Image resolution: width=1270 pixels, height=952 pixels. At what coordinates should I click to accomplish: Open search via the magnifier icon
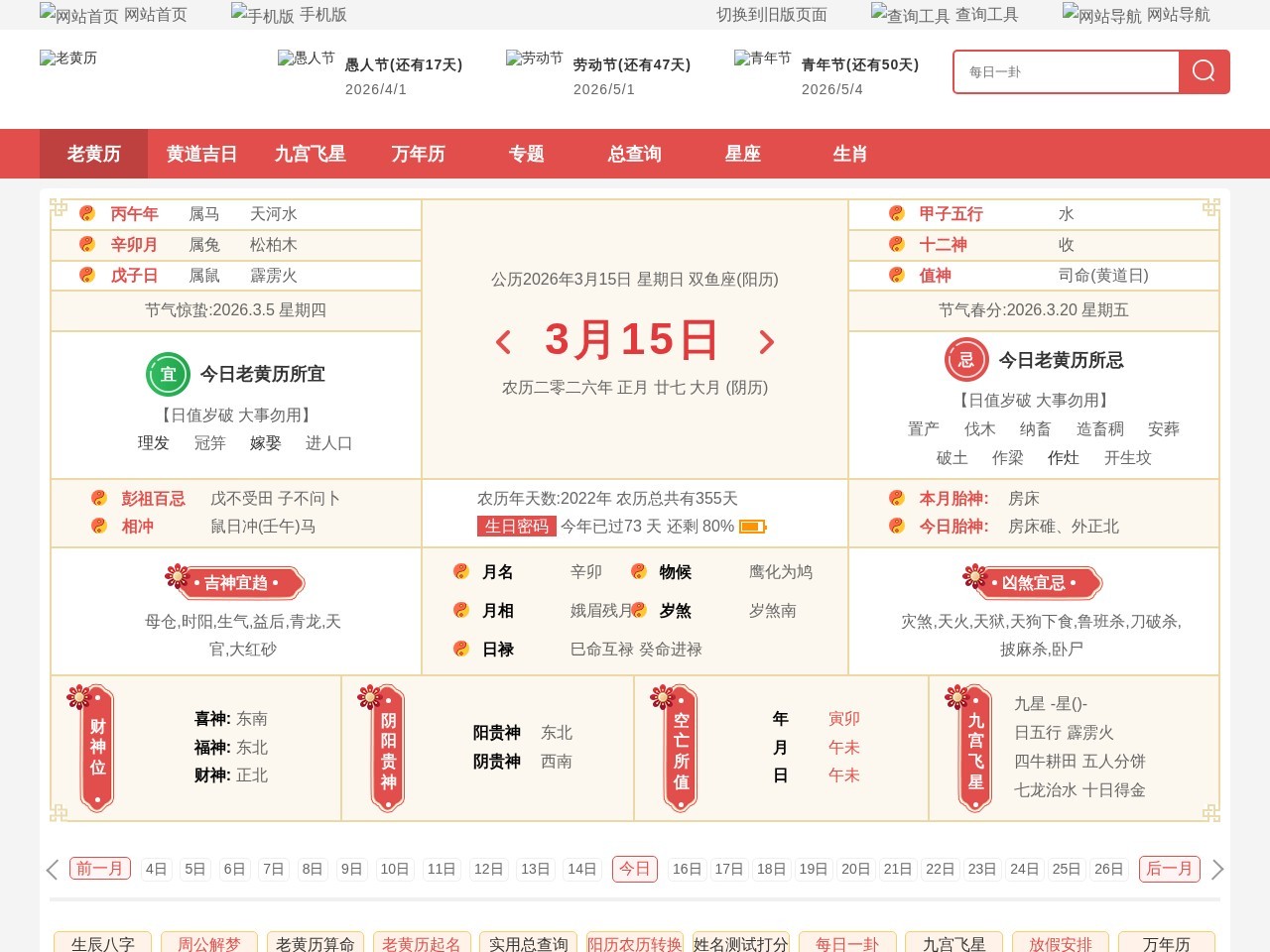1204,71
